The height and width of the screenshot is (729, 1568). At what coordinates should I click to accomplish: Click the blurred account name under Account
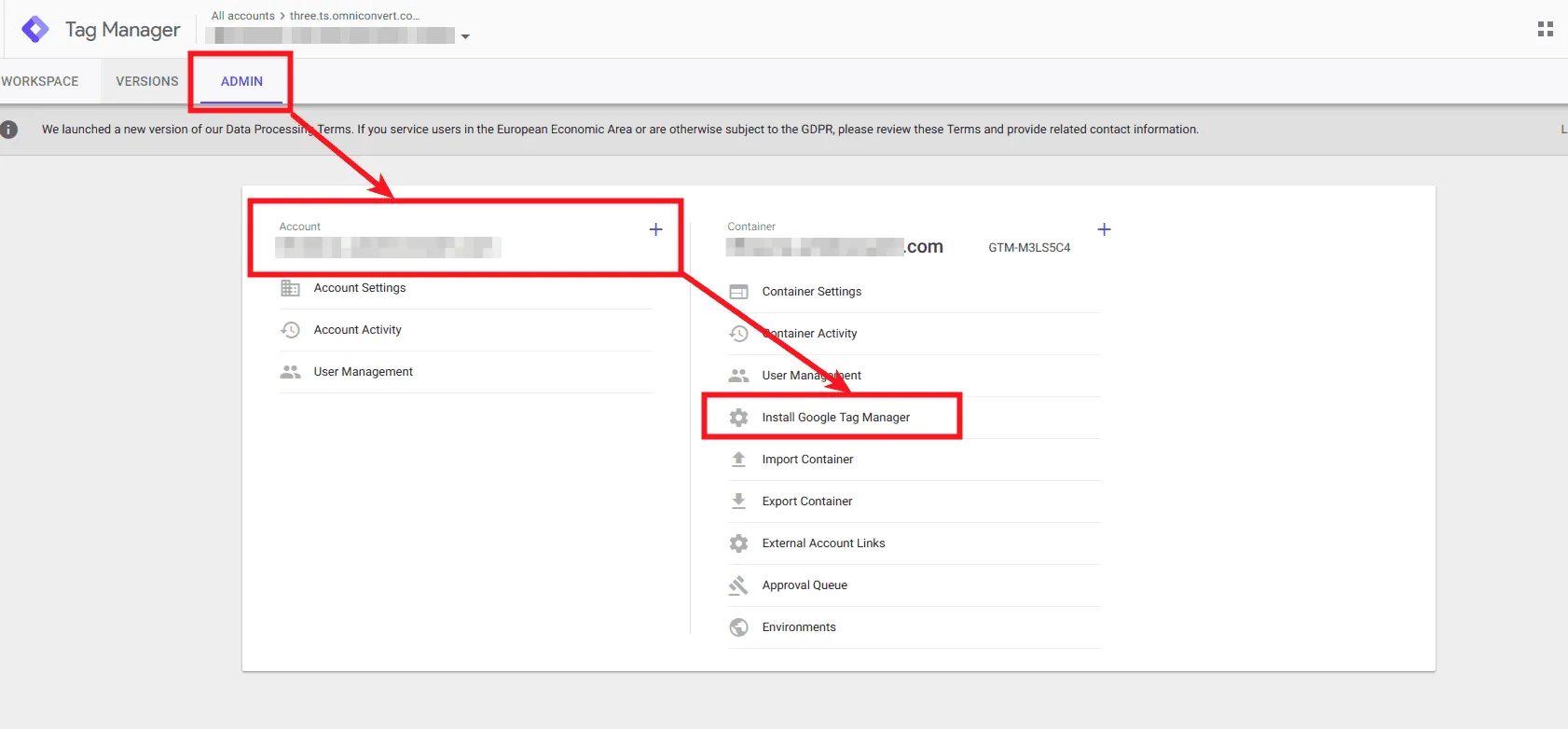click(x=388, y=247)
